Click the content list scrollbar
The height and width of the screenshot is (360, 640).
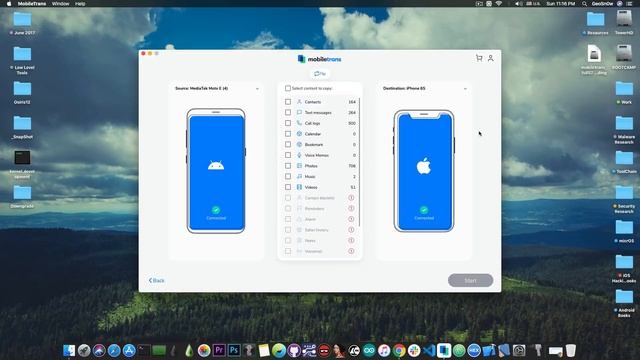tap(359, 162)
